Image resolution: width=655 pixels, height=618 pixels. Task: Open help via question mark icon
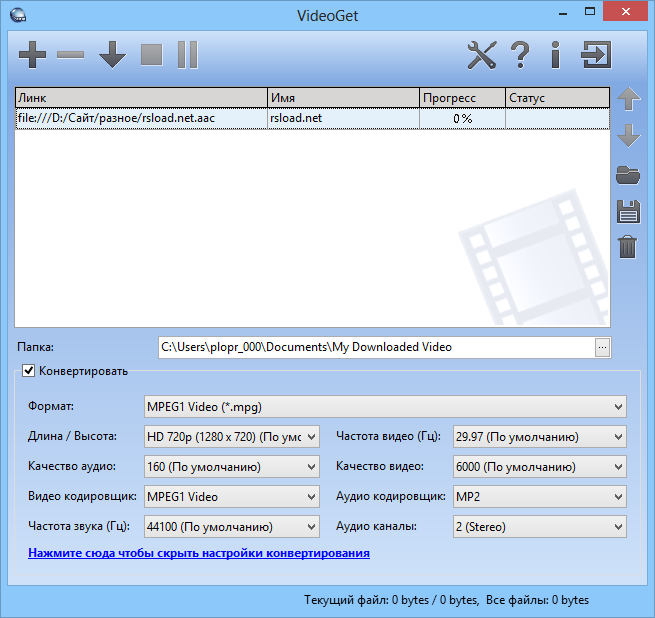click(520, 55)
